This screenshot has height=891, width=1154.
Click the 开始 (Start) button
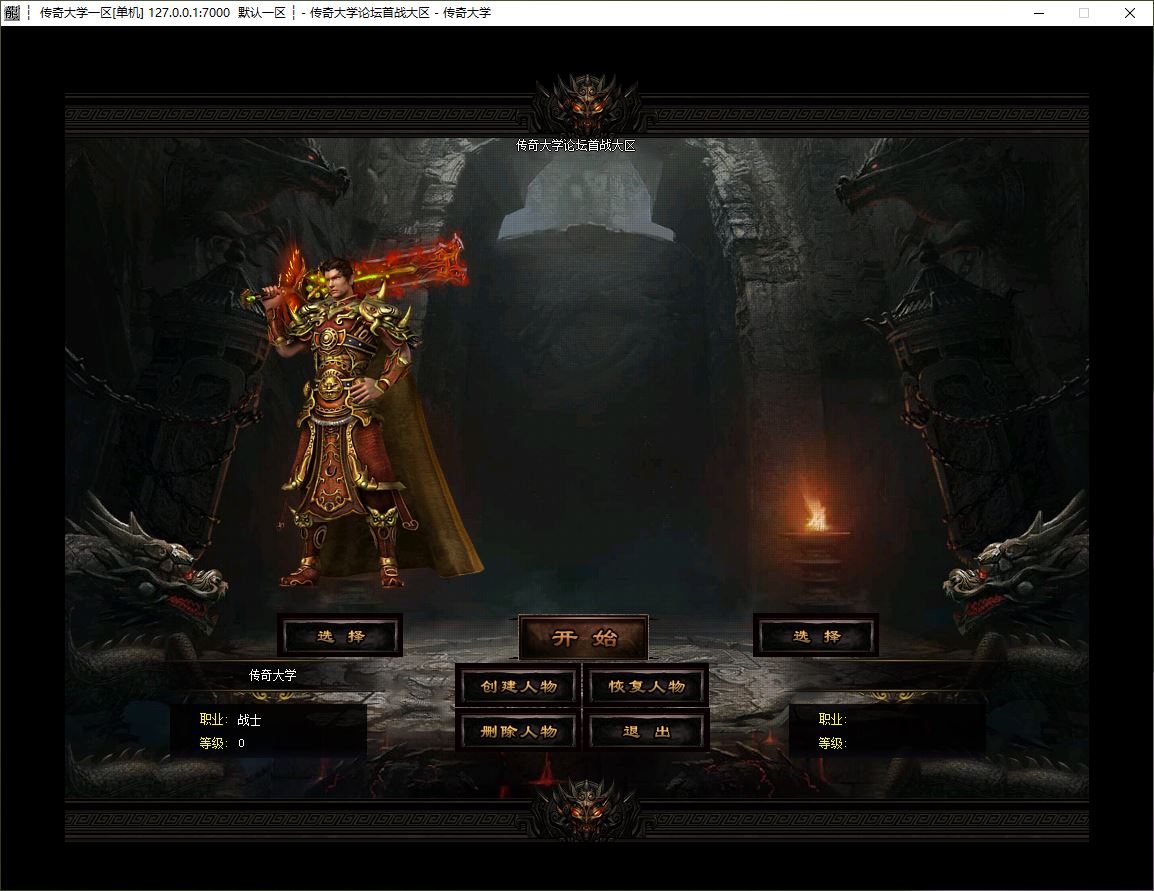pyautogui.click(x=584, y=637)
